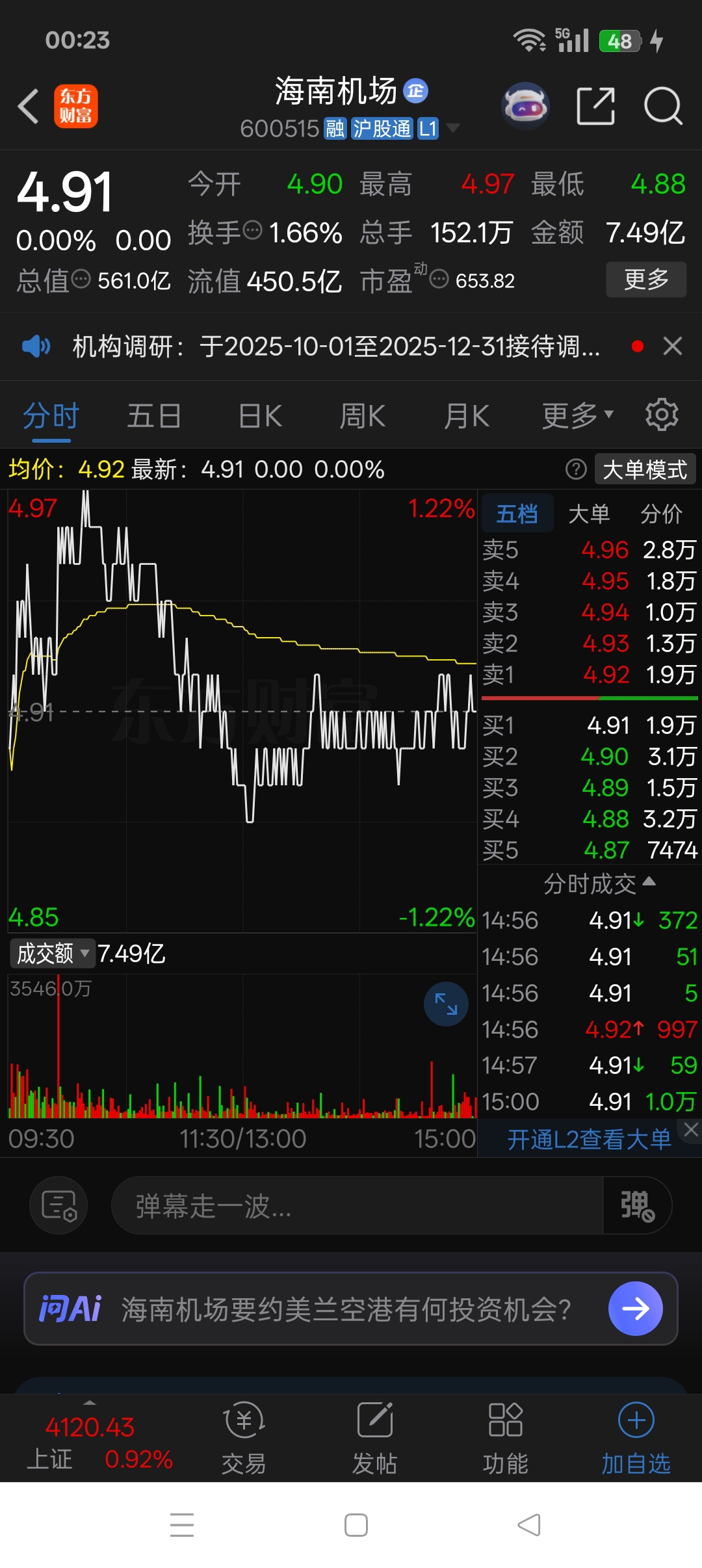Open 发帖 post icon
This screenshot has width=702, height=1568.
point(375,1438)
